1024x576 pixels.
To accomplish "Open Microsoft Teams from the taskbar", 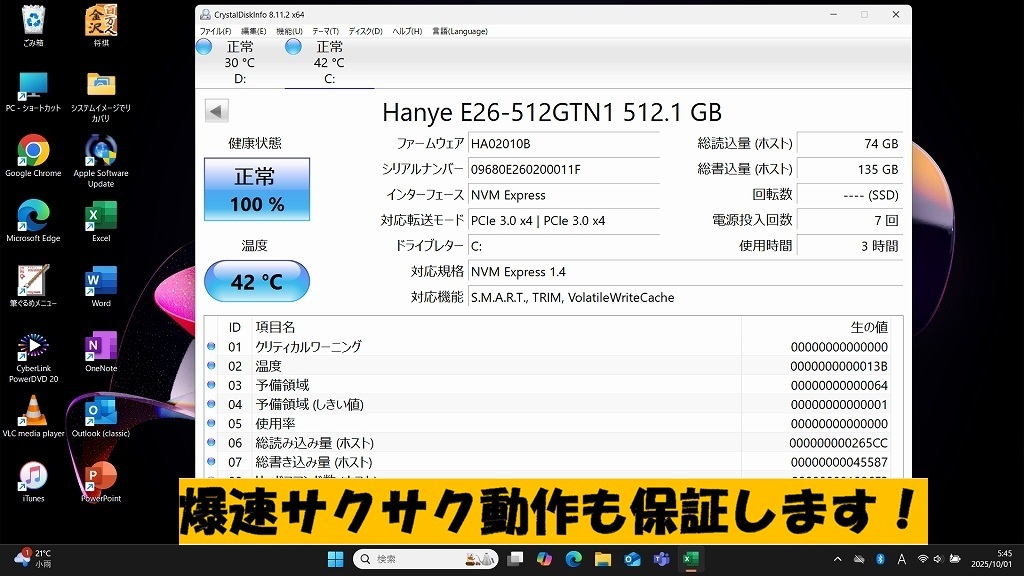I will pos(660,558).
